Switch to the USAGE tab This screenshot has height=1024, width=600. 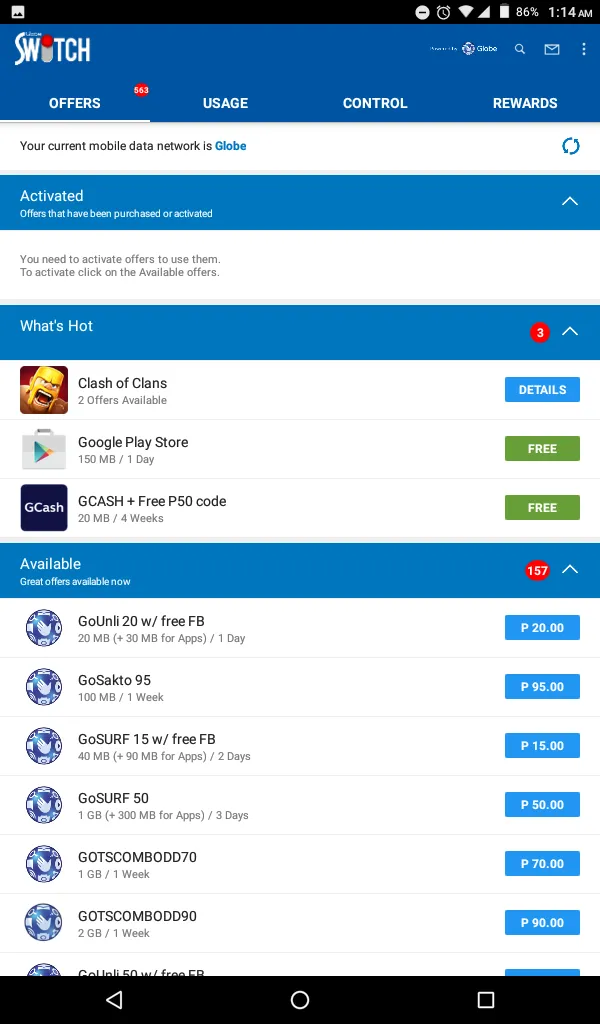(x=225, y=103)
